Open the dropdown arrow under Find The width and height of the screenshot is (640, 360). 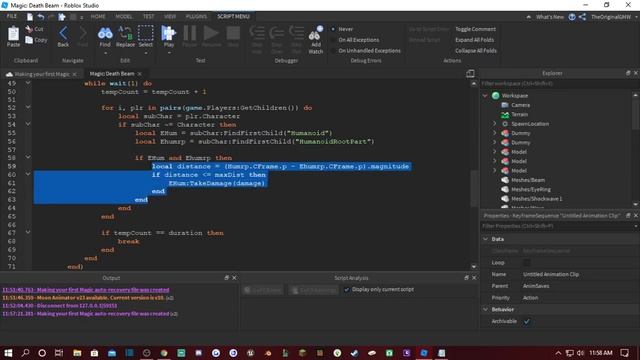pyautogui.click(x=105, y=53)
